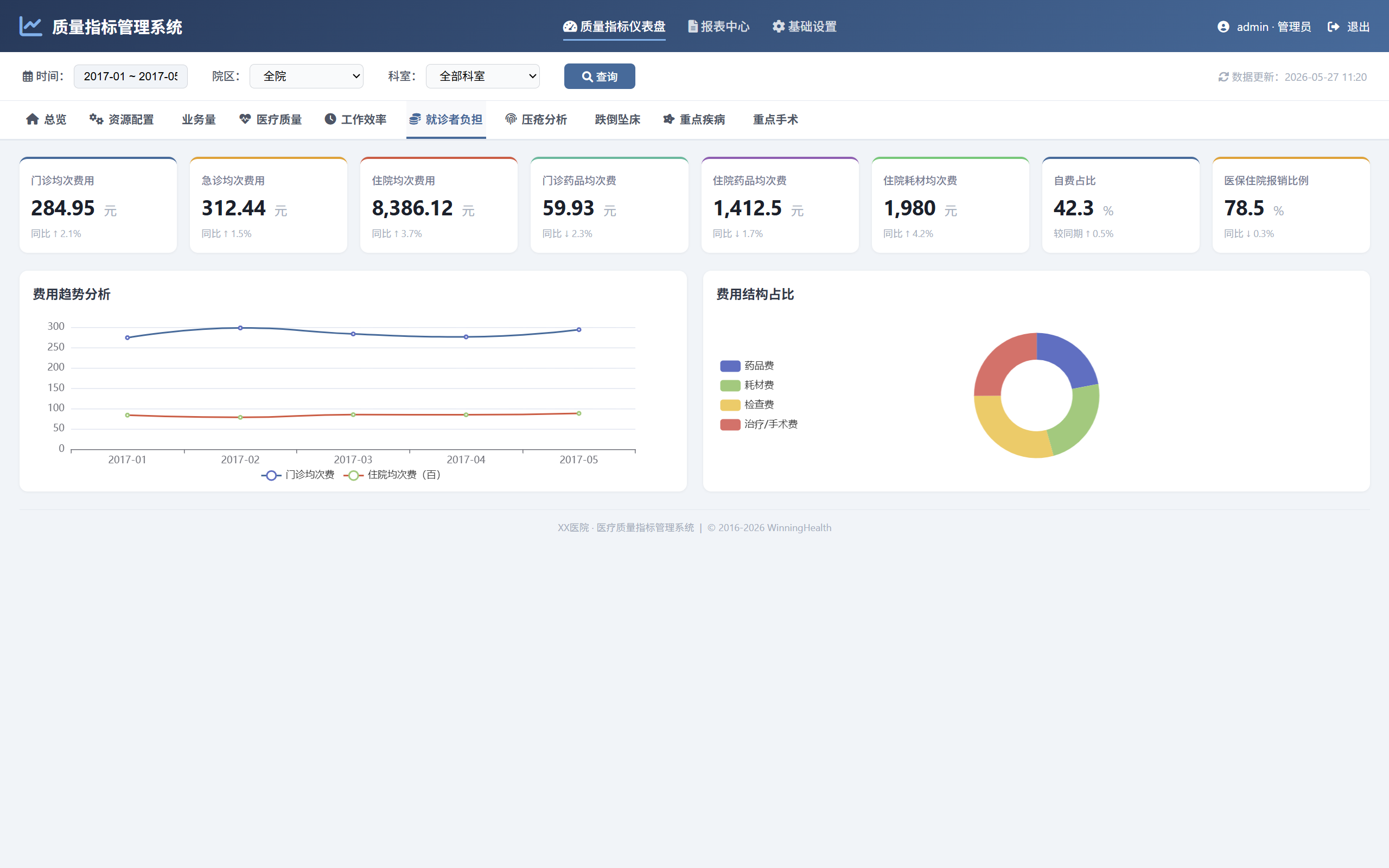This screenshot has height=868, width=1389.
Task: Click the fingerprint icon for 压疮分析
Action: [511, 119]
